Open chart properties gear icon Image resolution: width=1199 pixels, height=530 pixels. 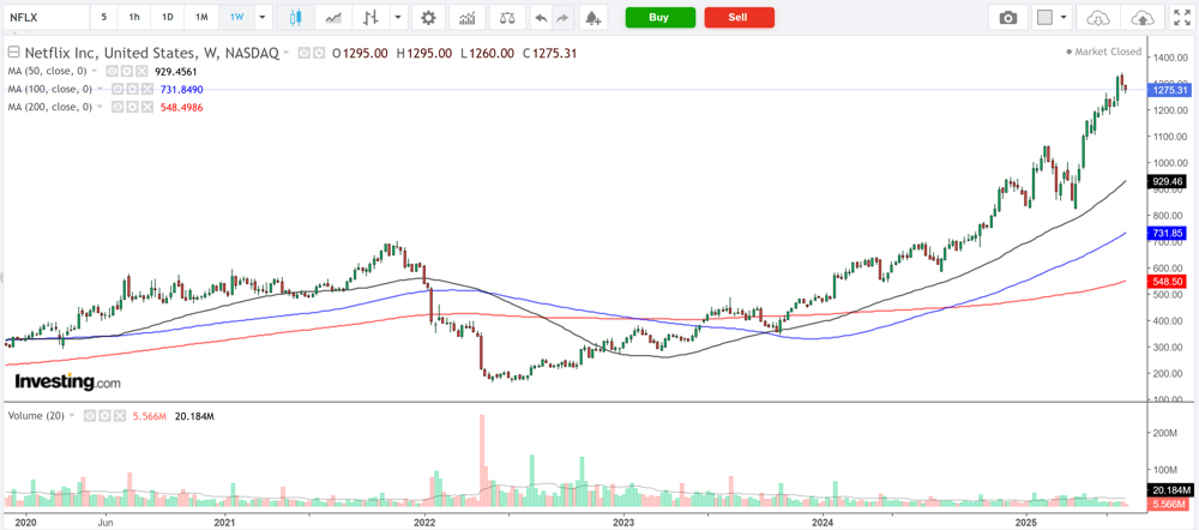pos(429,18)
